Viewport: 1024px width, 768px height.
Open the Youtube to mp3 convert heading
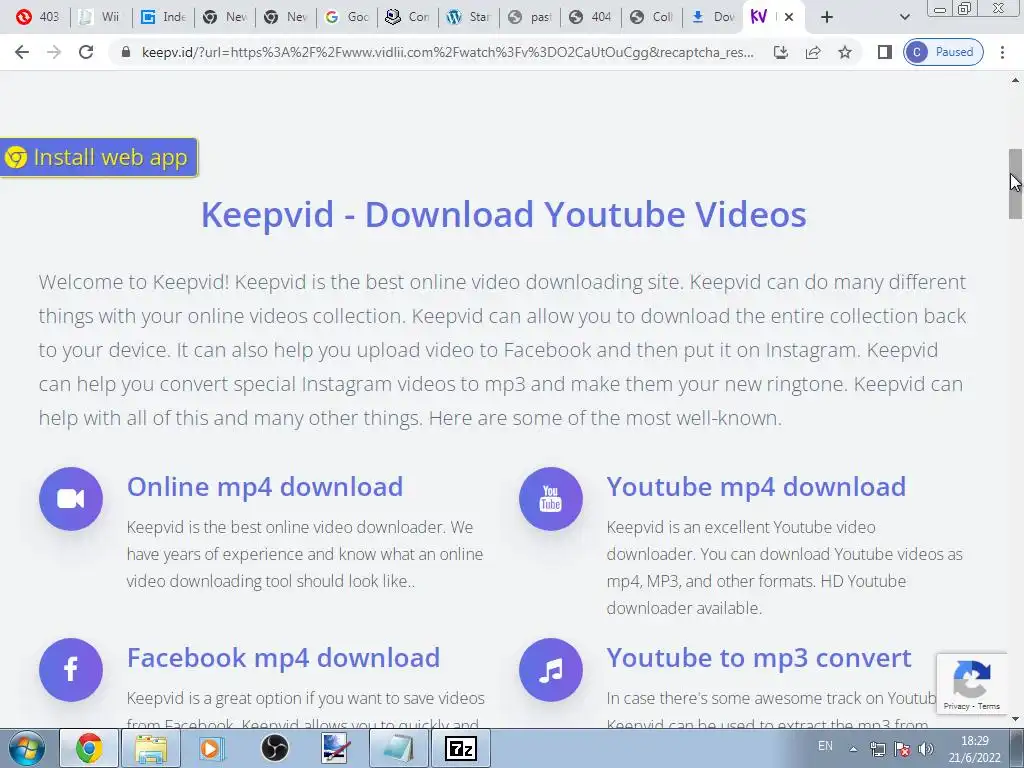point(759,658)
